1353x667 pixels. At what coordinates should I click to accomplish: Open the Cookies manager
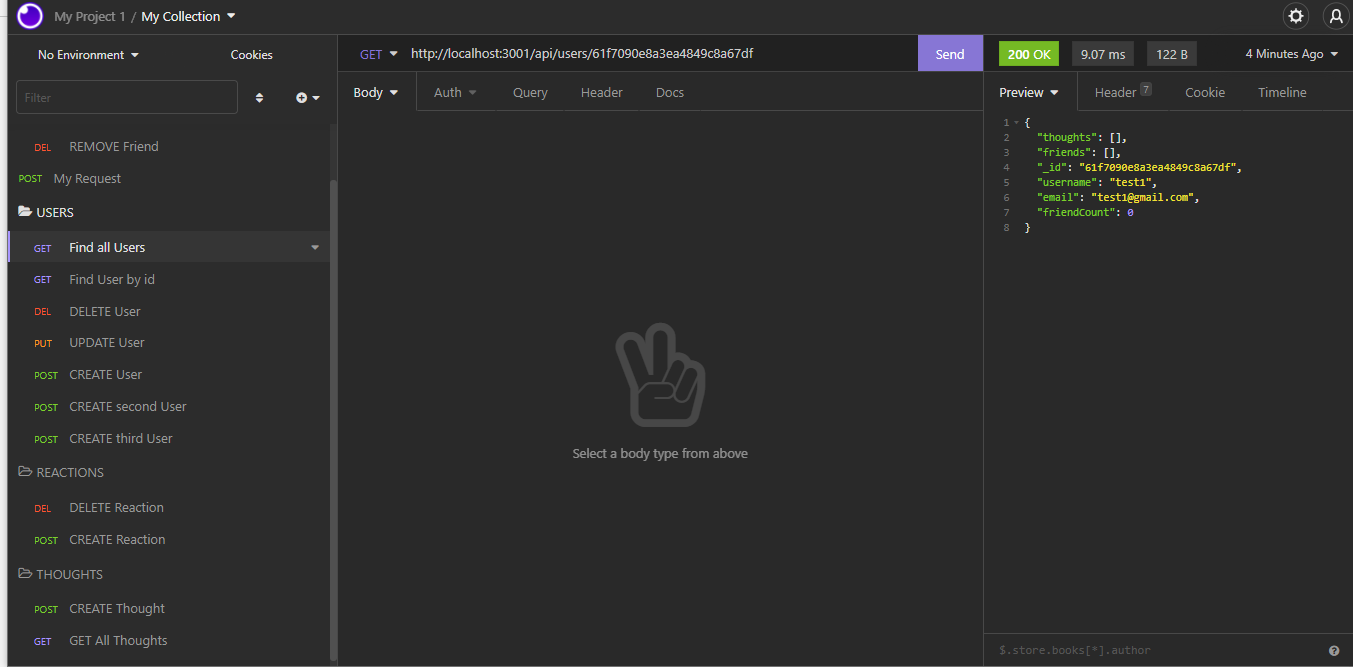point(251,55)
